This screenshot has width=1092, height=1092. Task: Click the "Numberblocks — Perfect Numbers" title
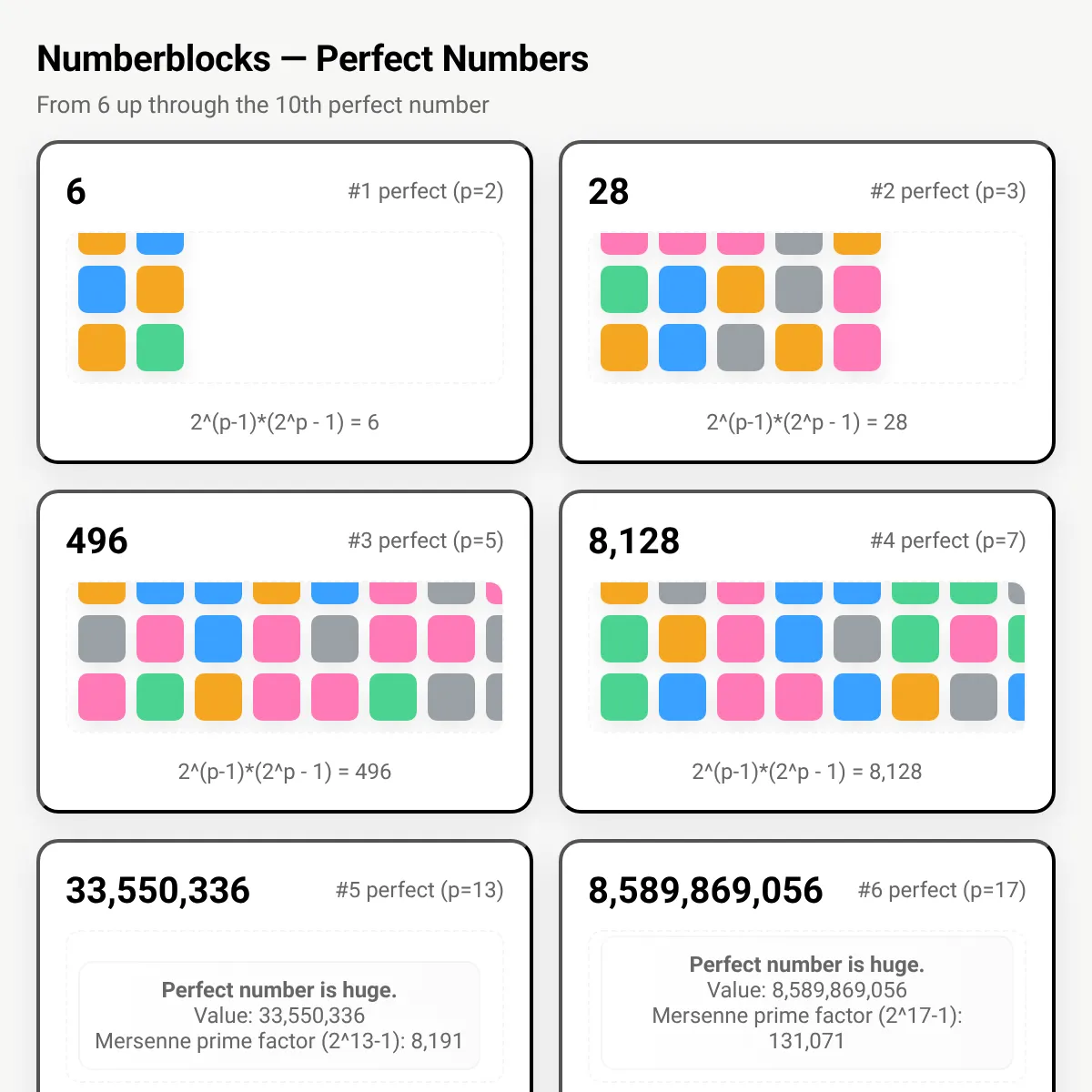313,59
